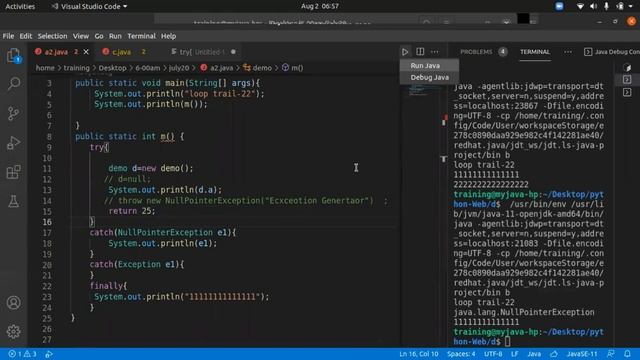Open the Activities overview
This screenshot has height=360, width=640.
[20, 6]
